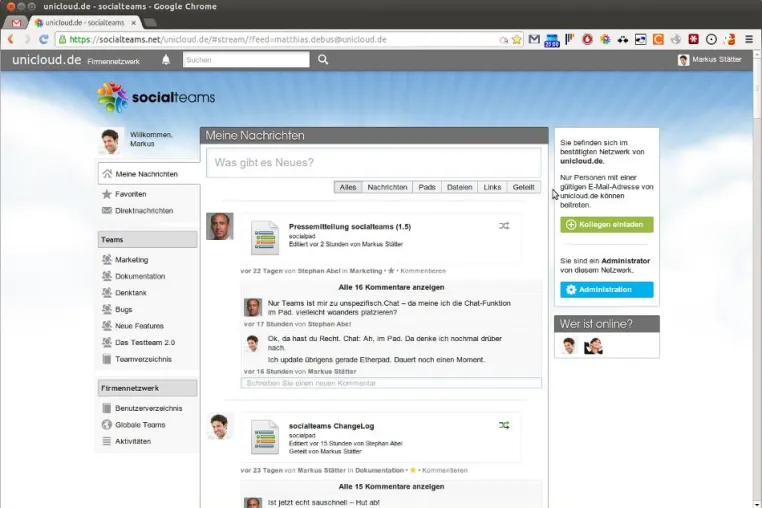
Task: Click the Administration button
Action: point(606,290)
